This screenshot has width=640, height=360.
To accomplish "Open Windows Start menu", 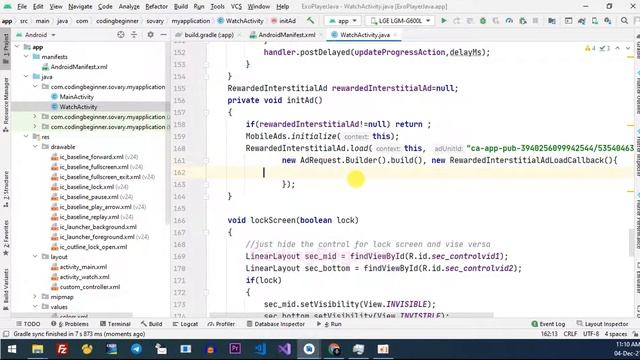I will click(x=12, y=349).
